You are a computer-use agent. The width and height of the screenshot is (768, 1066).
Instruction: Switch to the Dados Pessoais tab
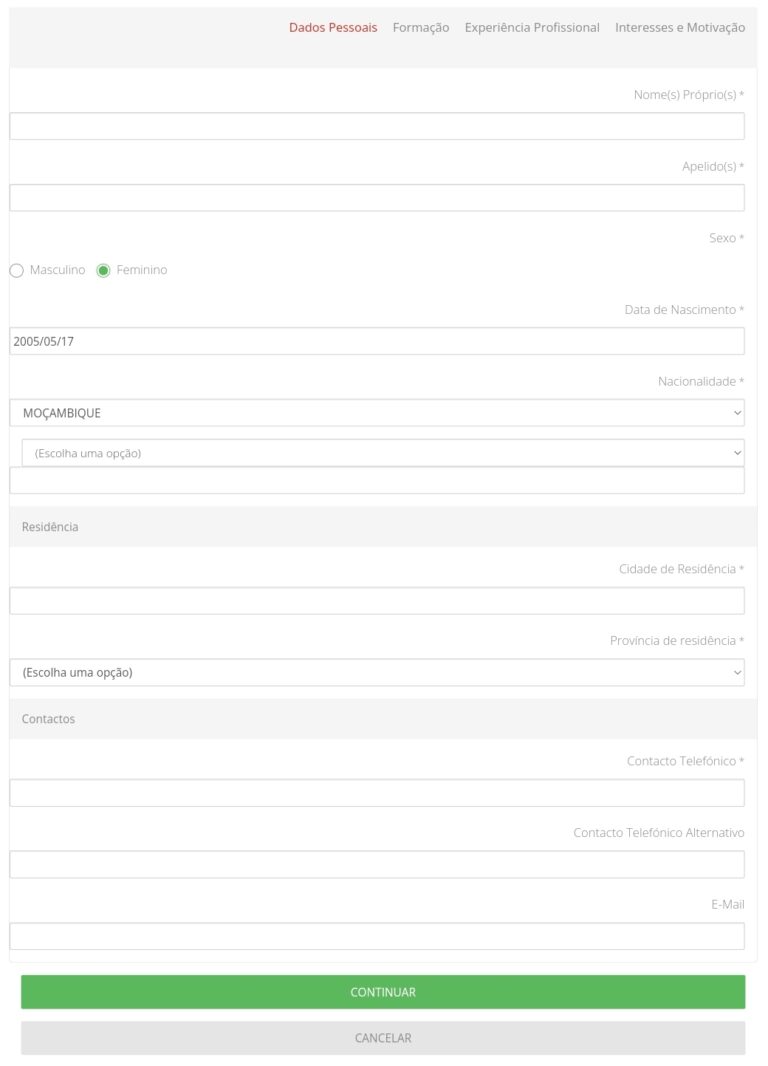tap(333, 28)
